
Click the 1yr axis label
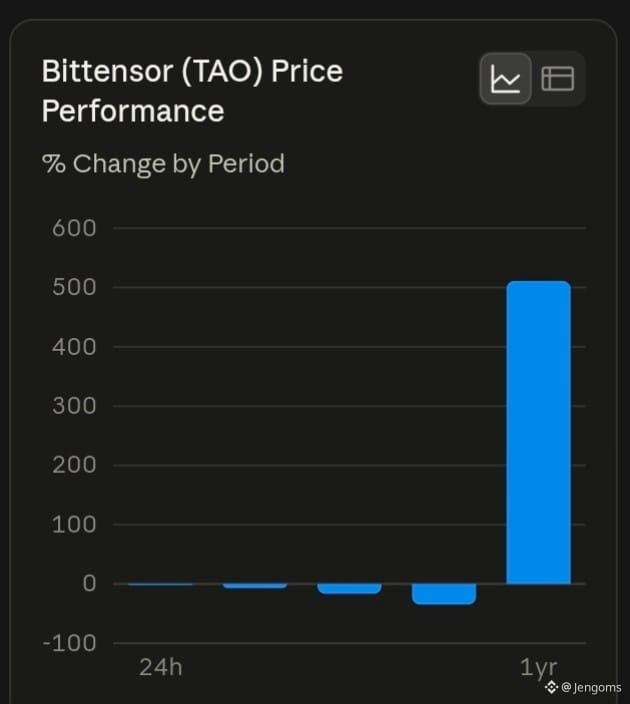pyautogui.click(x=538, y=668)
